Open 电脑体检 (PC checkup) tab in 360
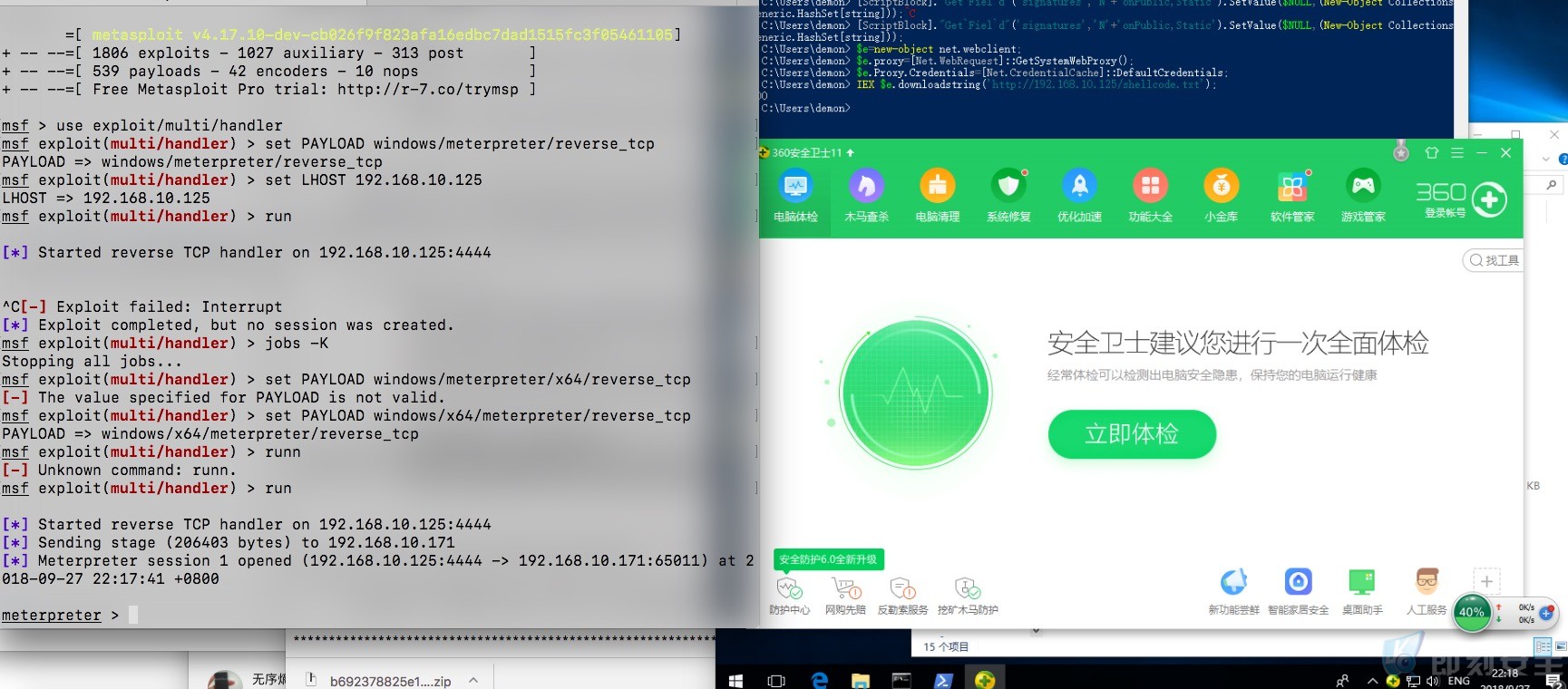The width and height of the screenshot is (1568, 689). tap(795, 197)
